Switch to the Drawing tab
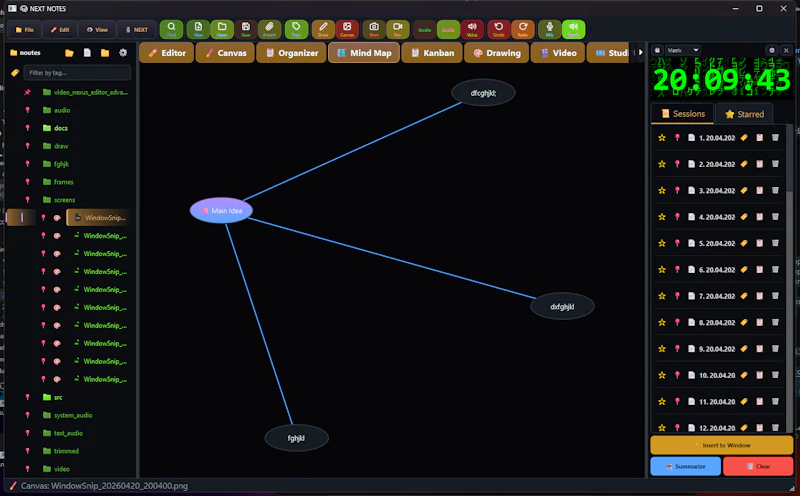This screenshot has height=496, width=800. (496, 53)
